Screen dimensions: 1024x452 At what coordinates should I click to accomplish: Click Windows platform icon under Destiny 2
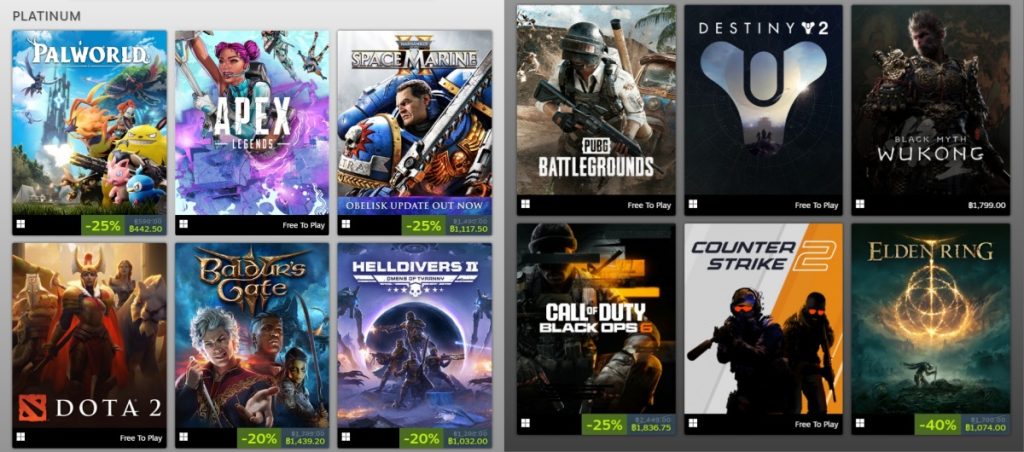tap(693, 204)
